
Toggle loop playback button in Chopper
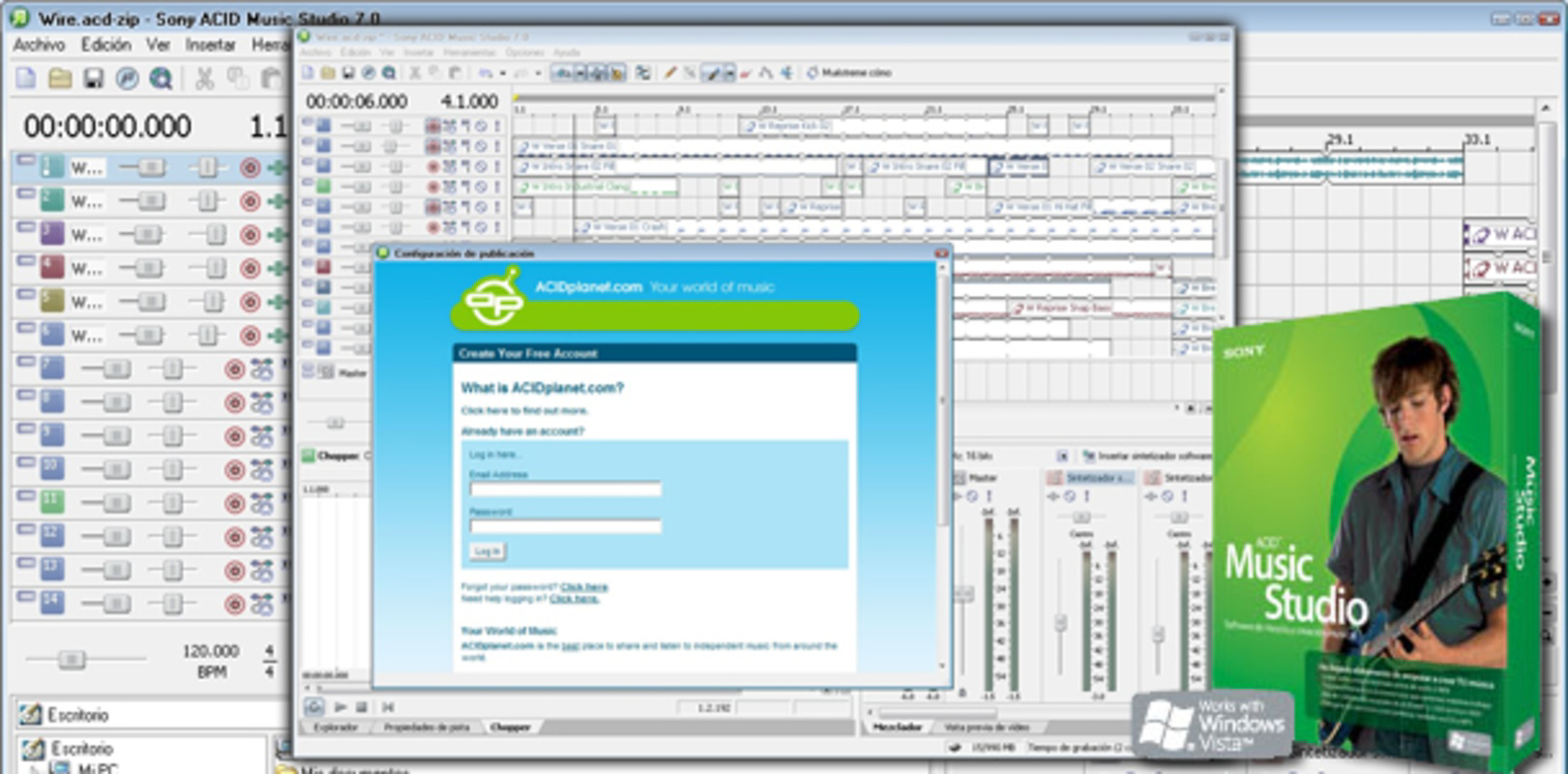coord(314,707)
